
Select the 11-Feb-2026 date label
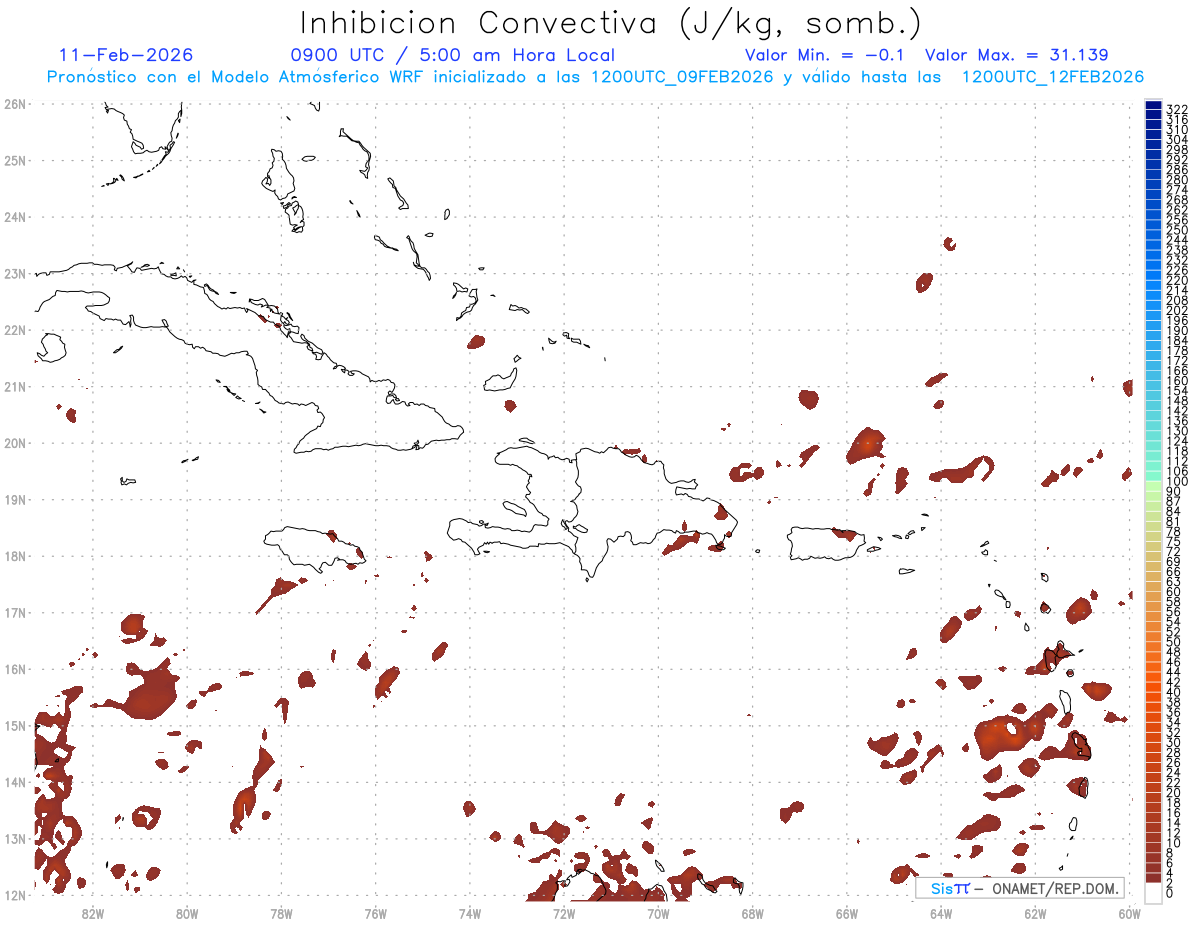[127, 55]
